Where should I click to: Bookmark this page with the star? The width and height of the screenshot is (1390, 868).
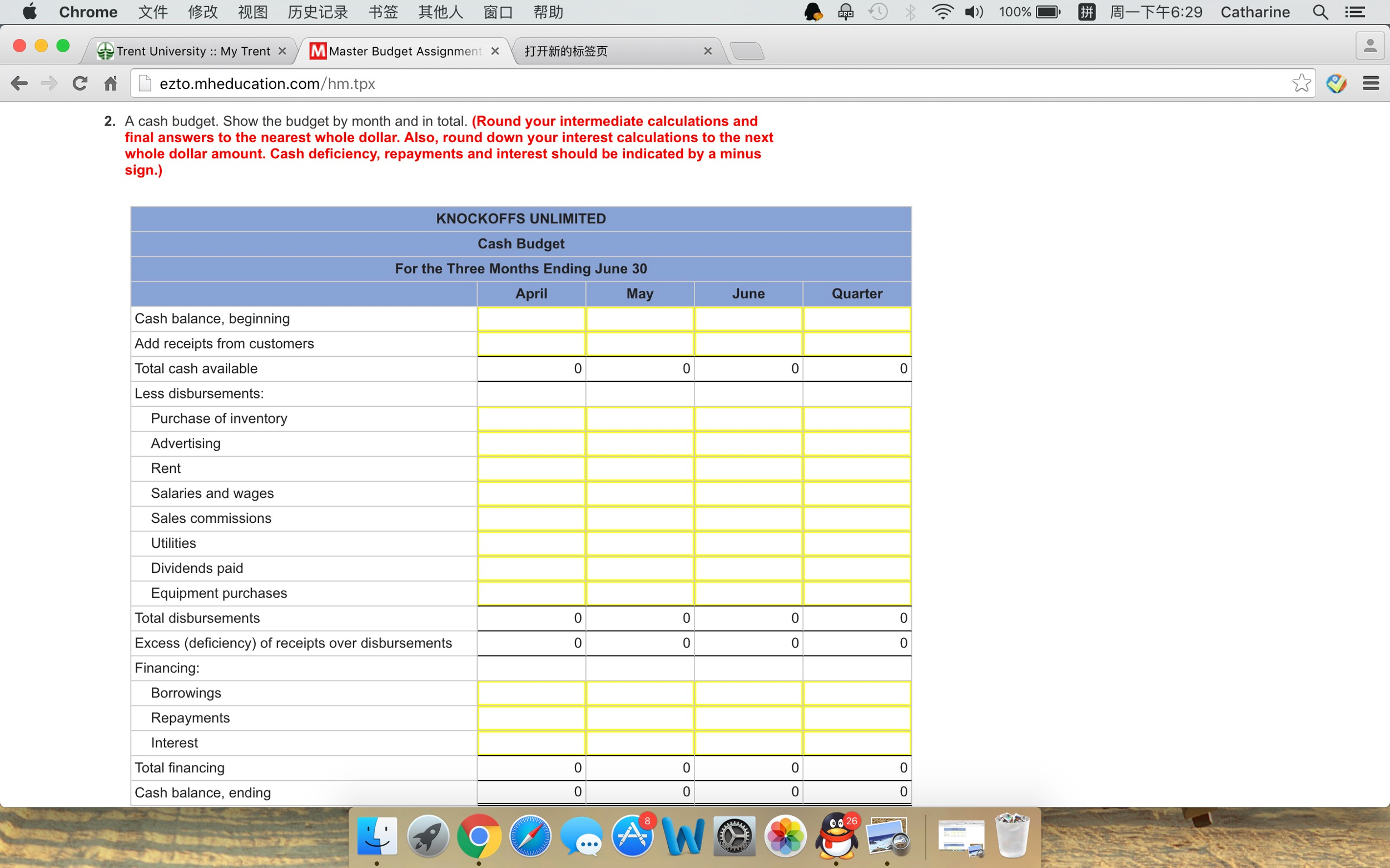point(1302,83)
